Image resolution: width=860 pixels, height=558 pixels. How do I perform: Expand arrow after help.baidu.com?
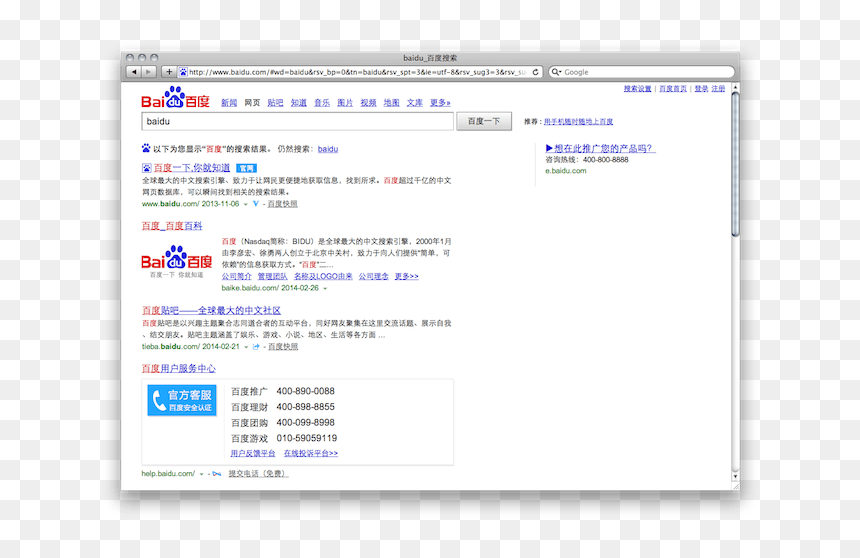click(201, 474)
